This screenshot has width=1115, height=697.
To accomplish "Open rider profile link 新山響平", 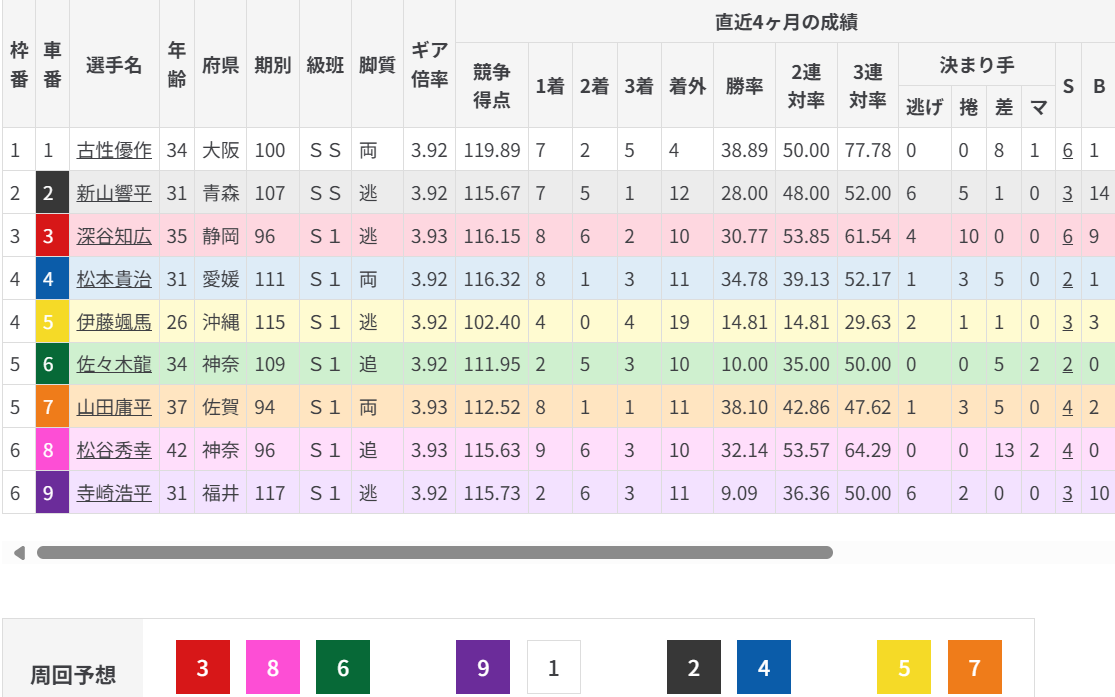I will [x=114, y=193].
